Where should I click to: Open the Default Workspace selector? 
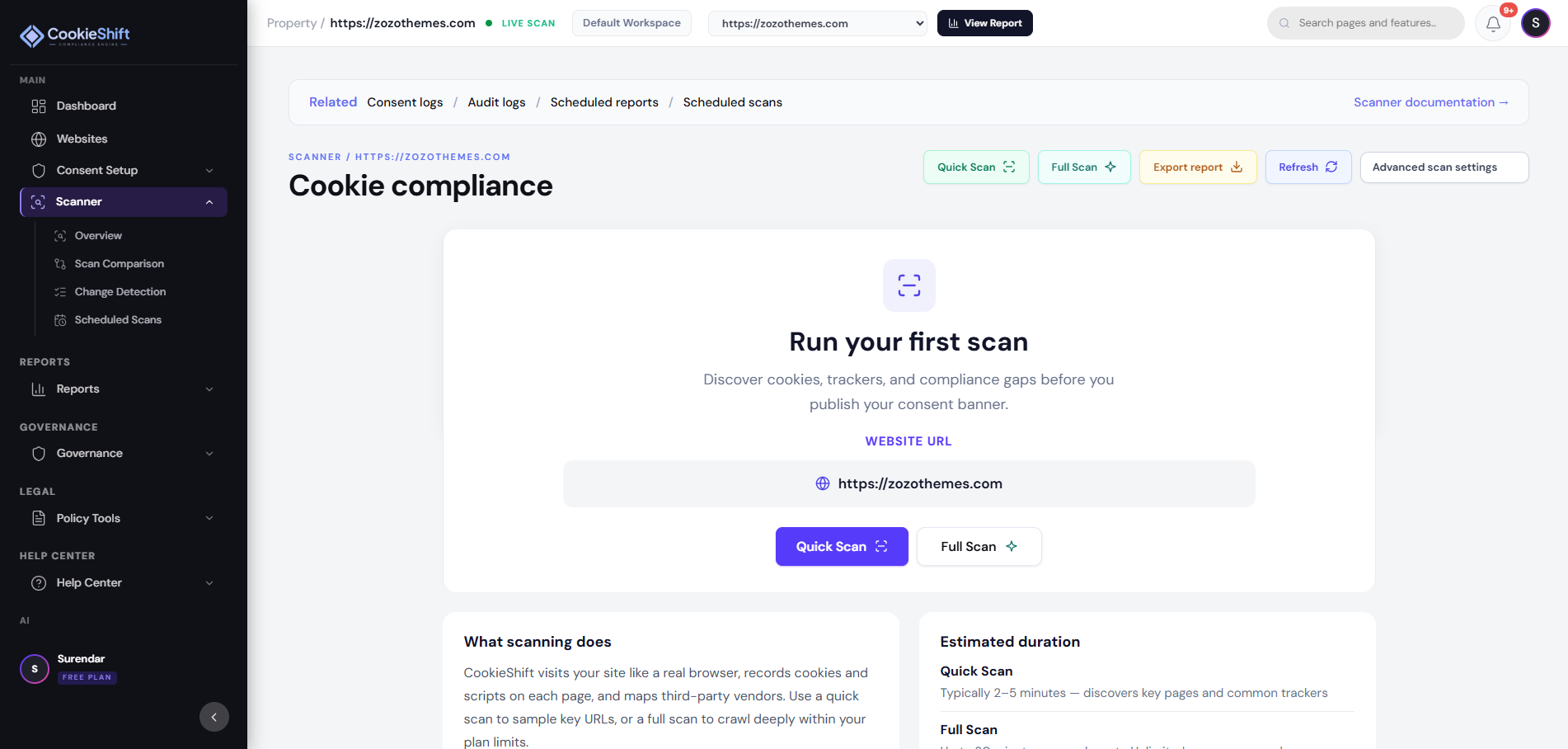point(631,23)
